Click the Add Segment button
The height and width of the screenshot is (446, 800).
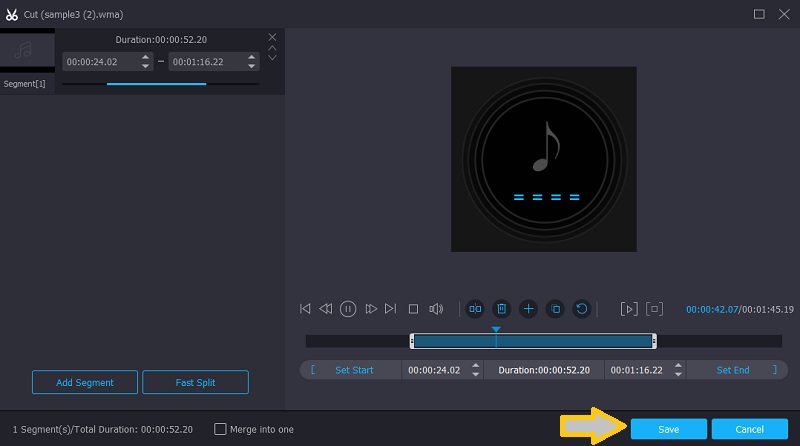point(85,382)
